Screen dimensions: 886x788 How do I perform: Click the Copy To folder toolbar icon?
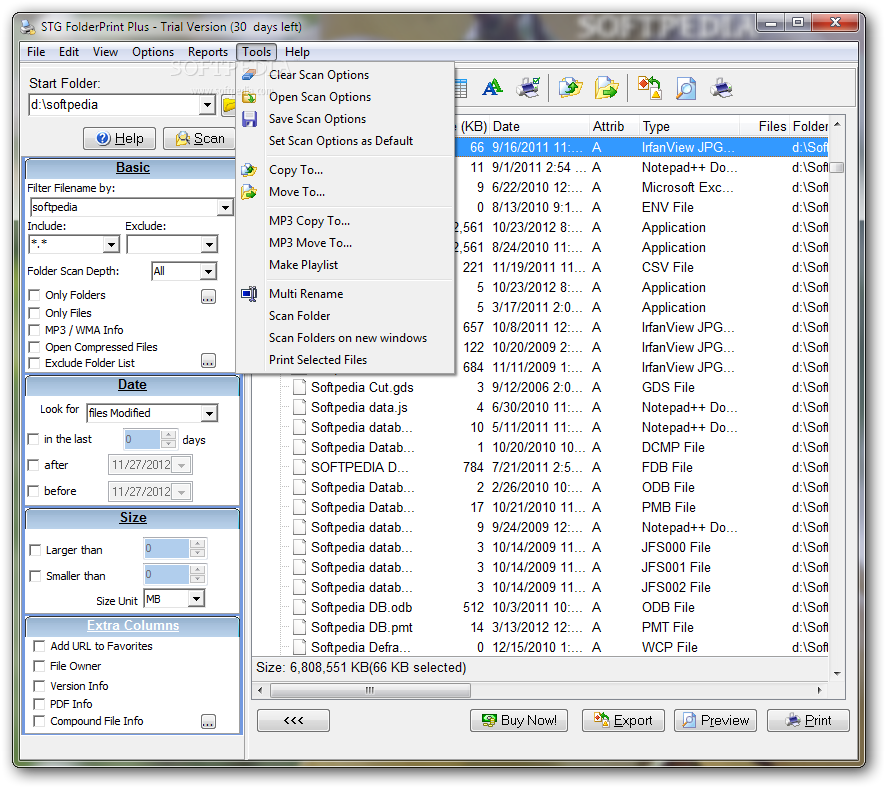(570, 88)
